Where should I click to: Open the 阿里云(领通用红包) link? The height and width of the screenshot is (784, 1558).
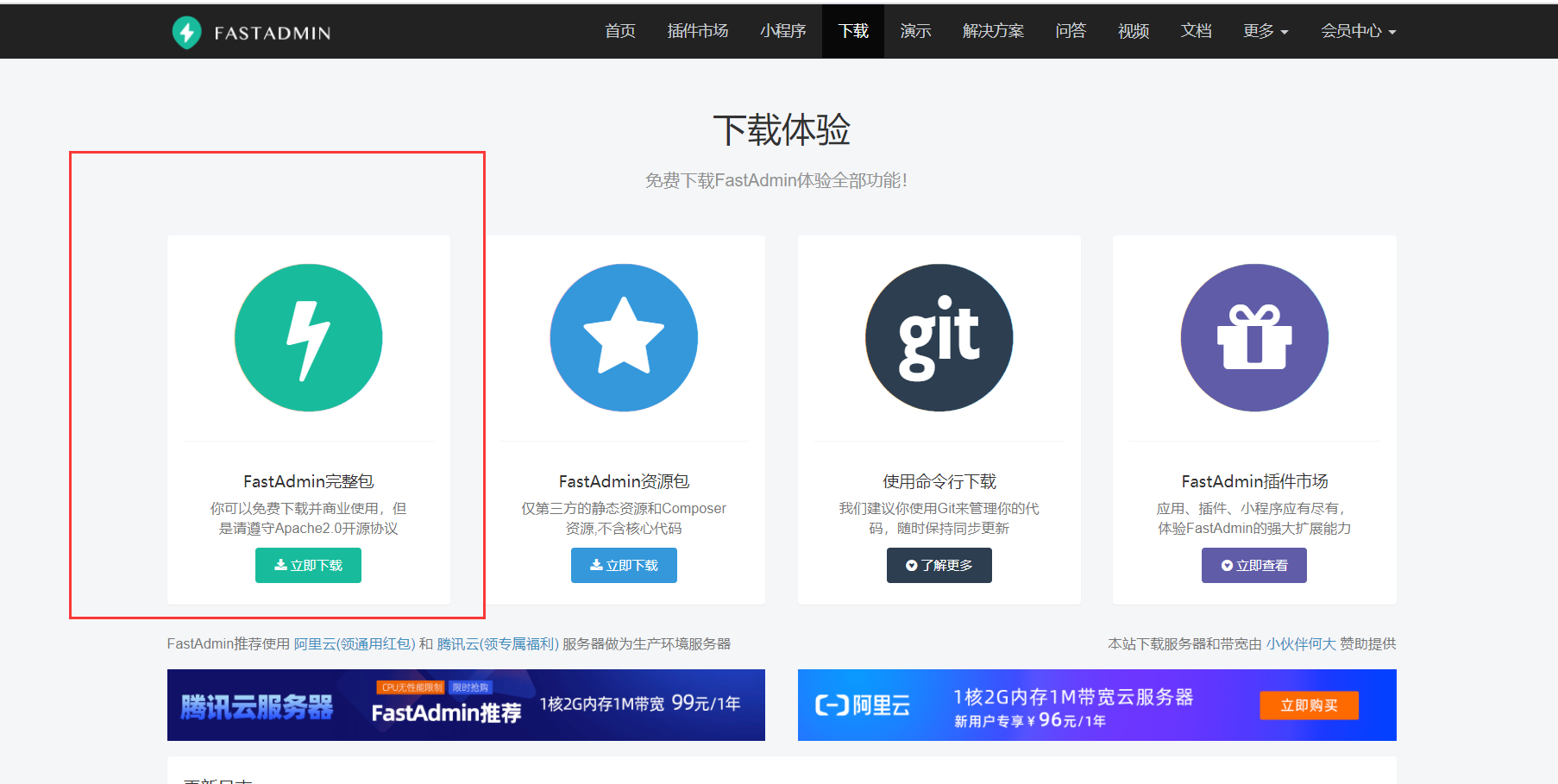point(355,643)
